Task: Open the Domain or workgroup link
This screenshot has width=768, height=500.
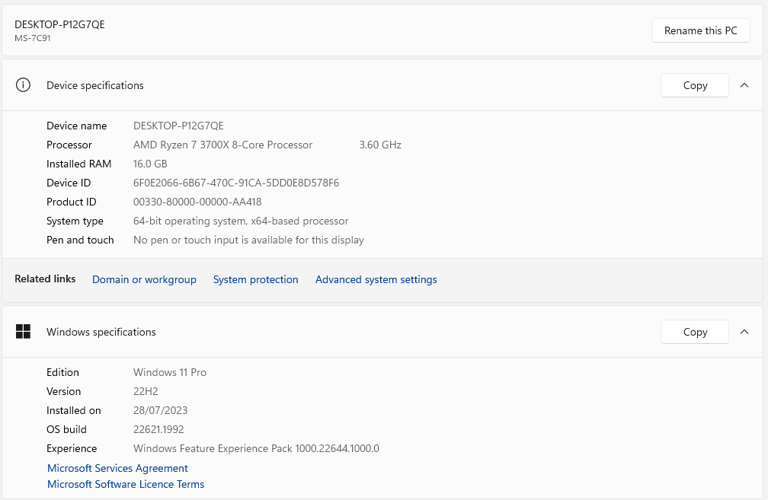Action: pyautogui.click(x=144, y=280)
